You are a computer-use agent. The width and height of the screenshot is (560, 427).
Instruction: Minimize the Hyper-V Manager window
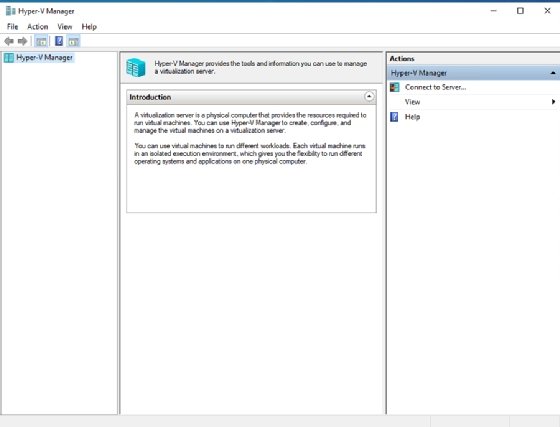click(494, 11)
